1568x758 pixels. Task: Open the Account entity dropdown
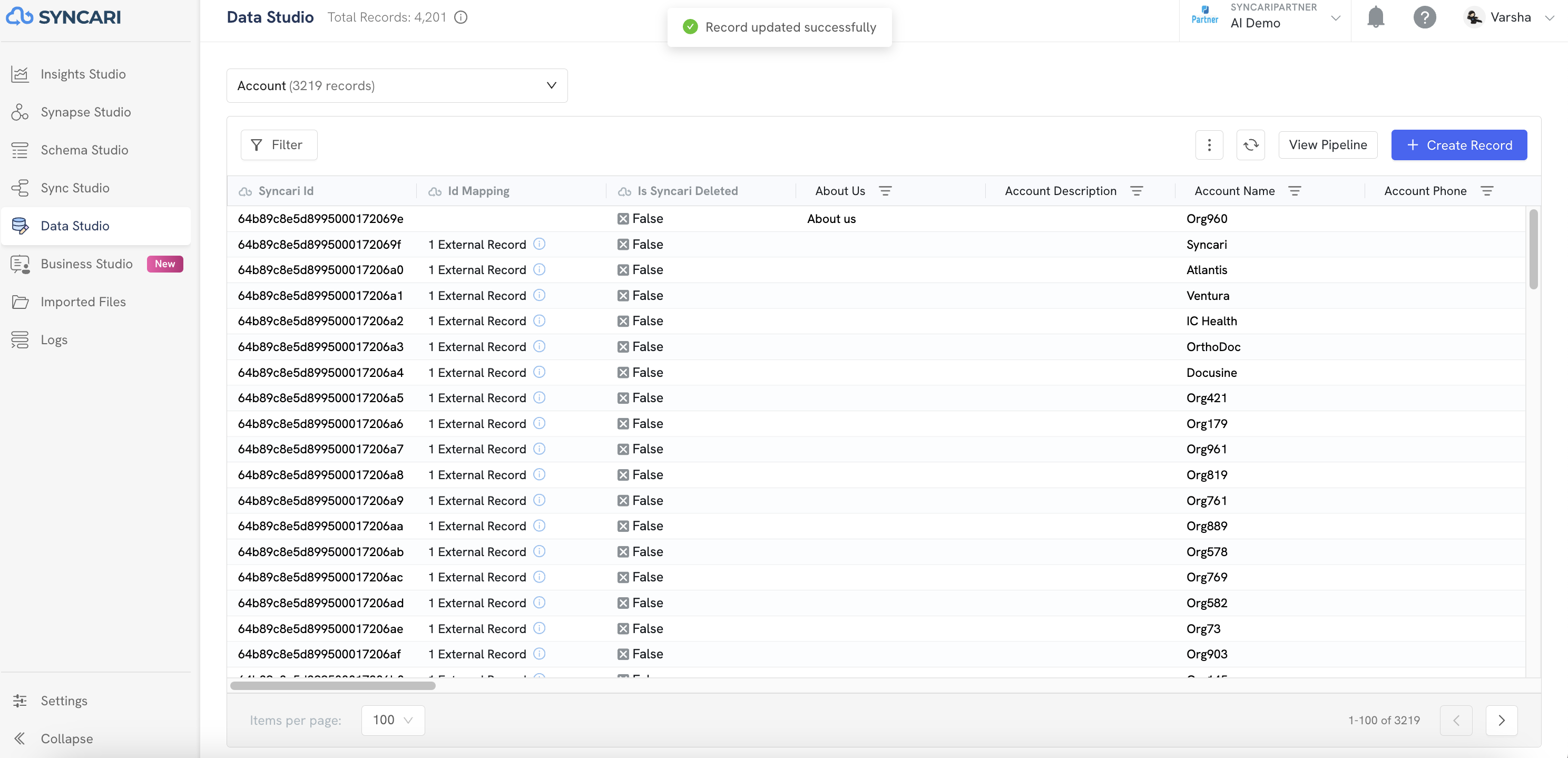point(397,85)
